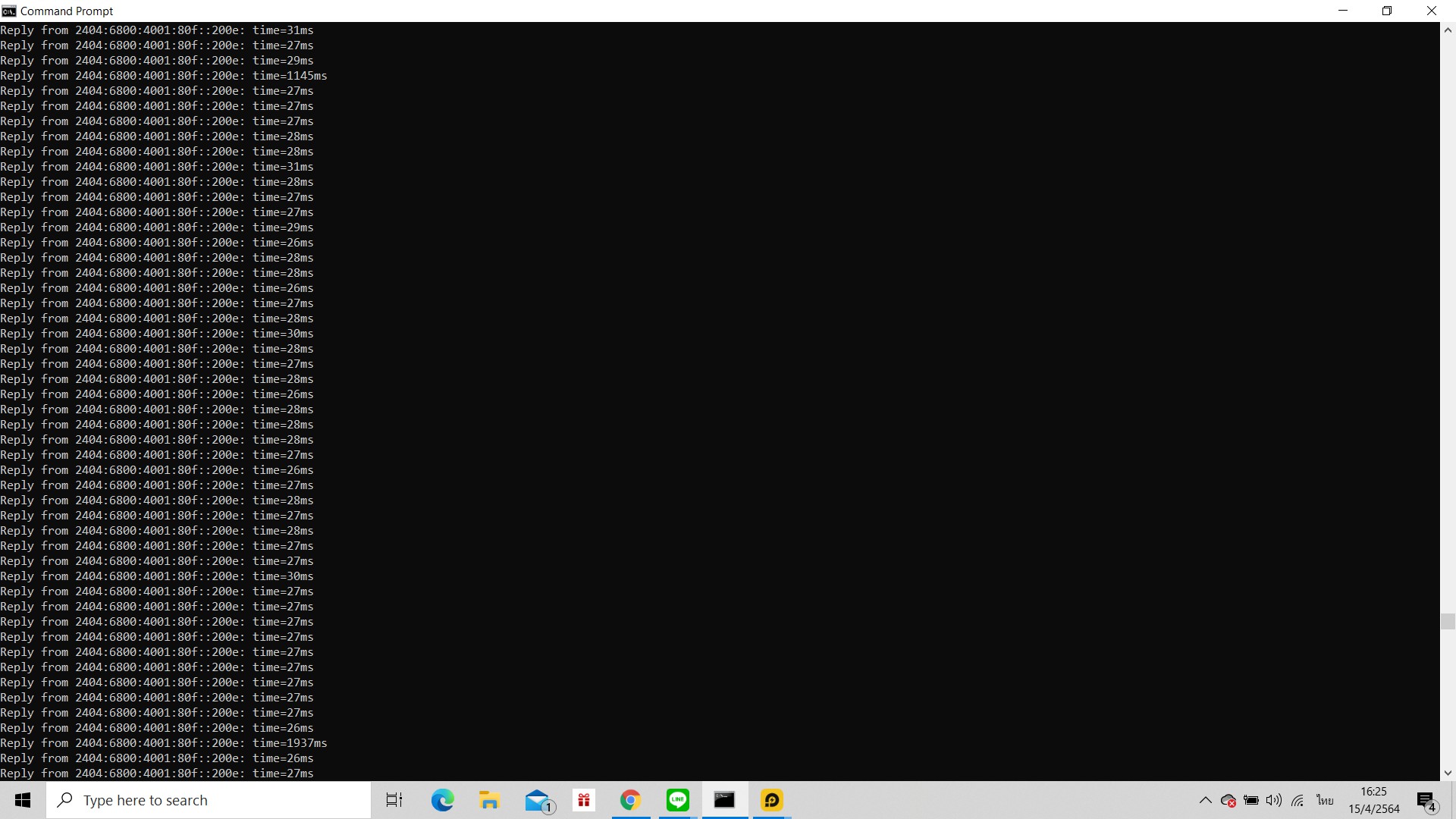
Task: Click the scrollbar up arrow in Command Prompt
Action: pos(1448,30)
